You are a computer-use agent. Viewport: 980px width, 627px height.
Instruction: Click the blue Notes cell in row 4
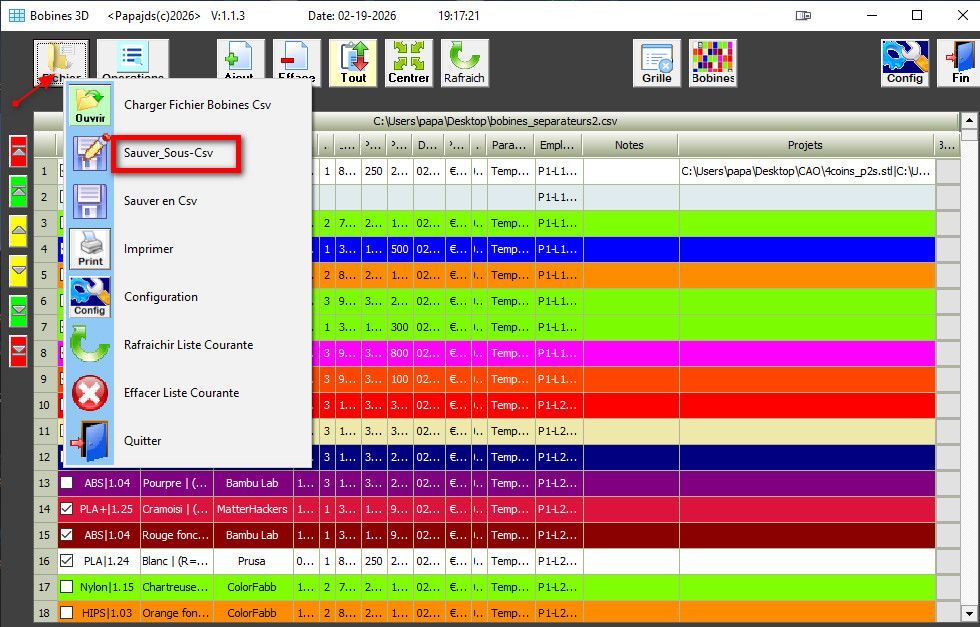coord(631,249)
